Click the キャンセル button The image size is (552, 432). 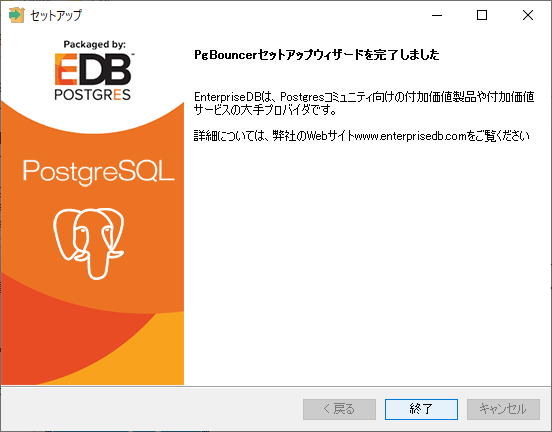tap(503, 409)
